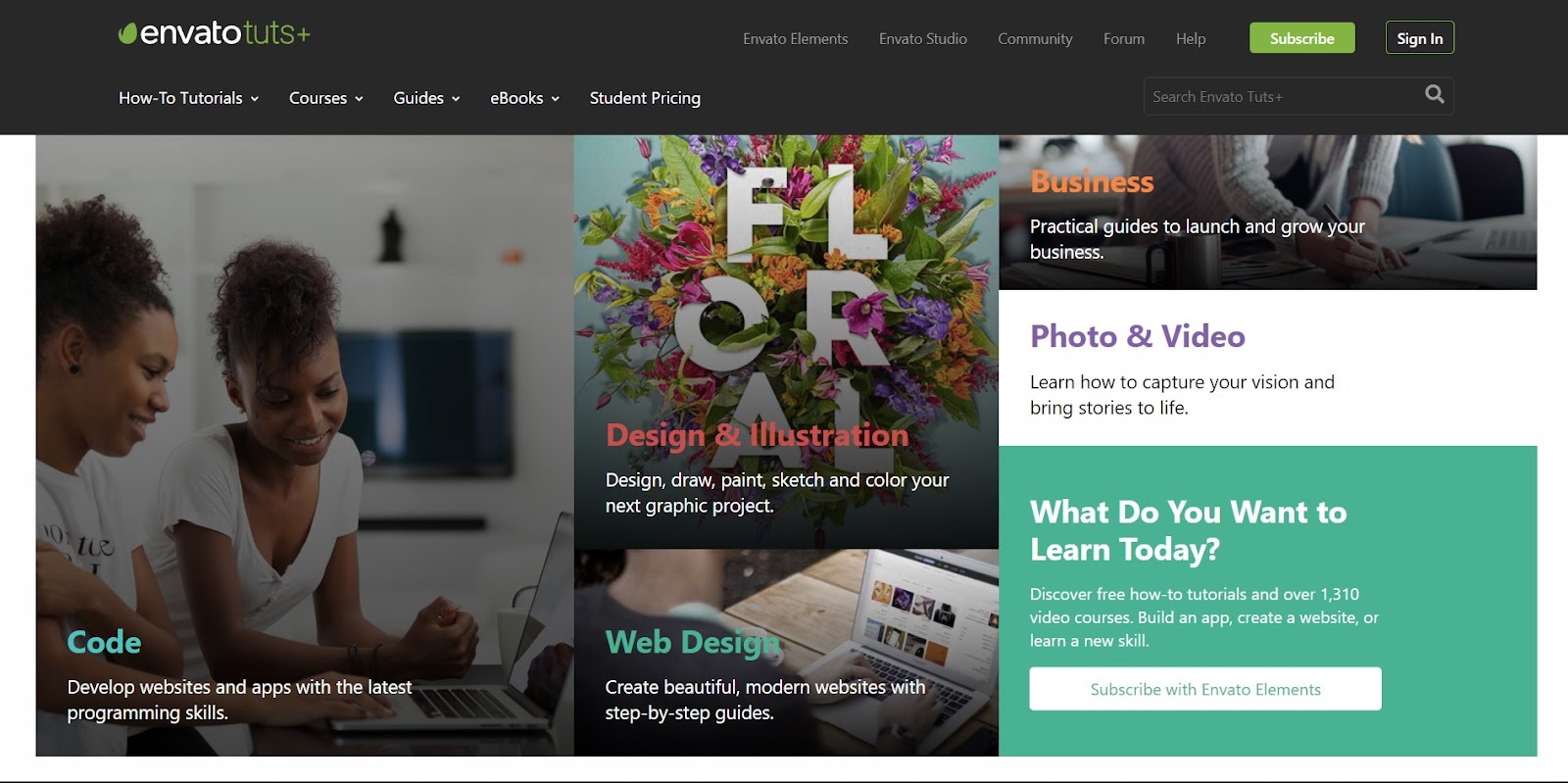Visit the Envato Studio link

pos(923,39)
